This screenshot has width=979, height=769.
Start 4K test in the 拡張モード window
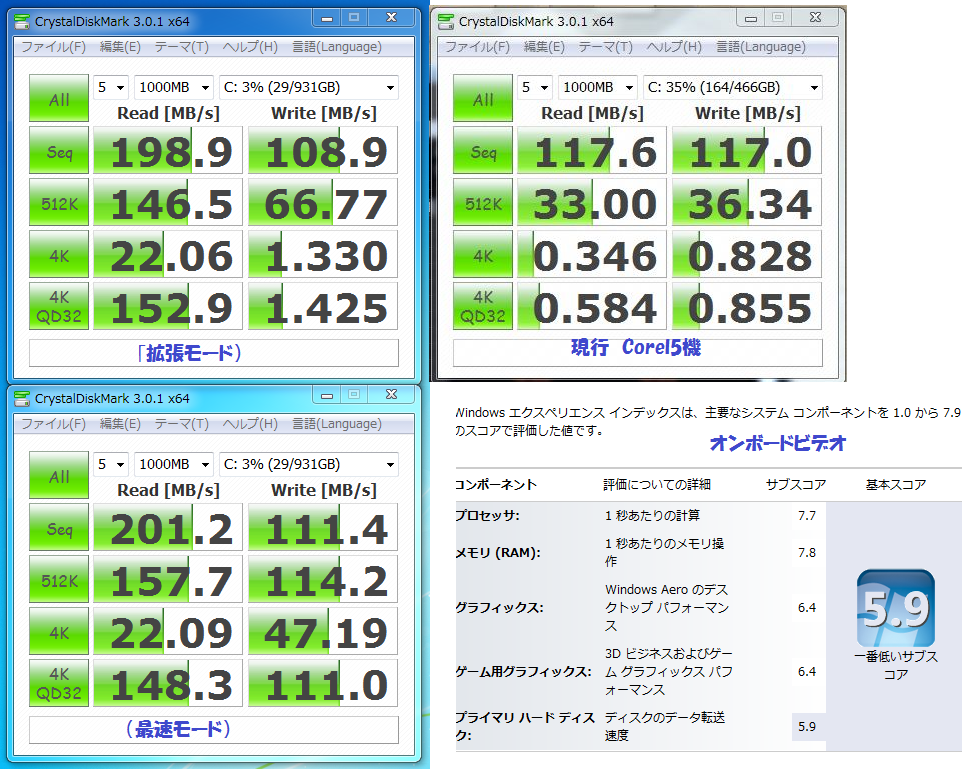(59, 255)
